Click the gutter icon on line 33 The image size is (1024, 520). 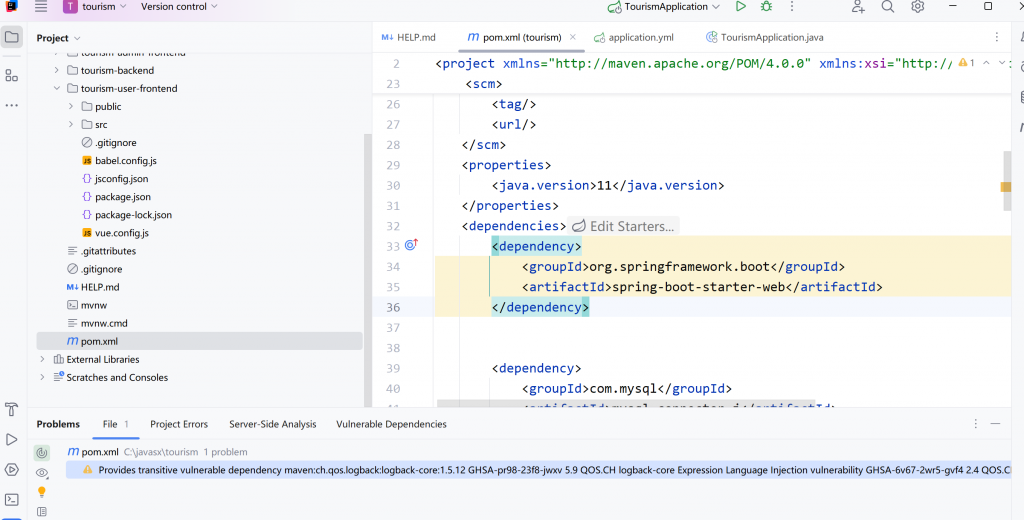pyautogui.click(x=411, y=245)
